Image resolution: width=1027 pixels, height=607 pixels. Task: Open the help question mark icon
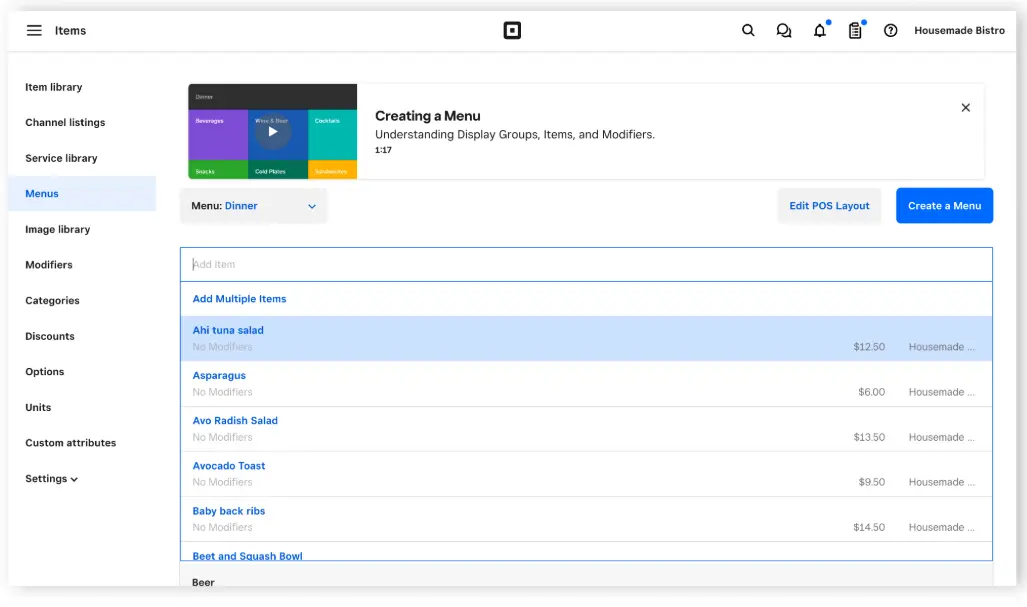pyautogui.click(x=890, y=30)
